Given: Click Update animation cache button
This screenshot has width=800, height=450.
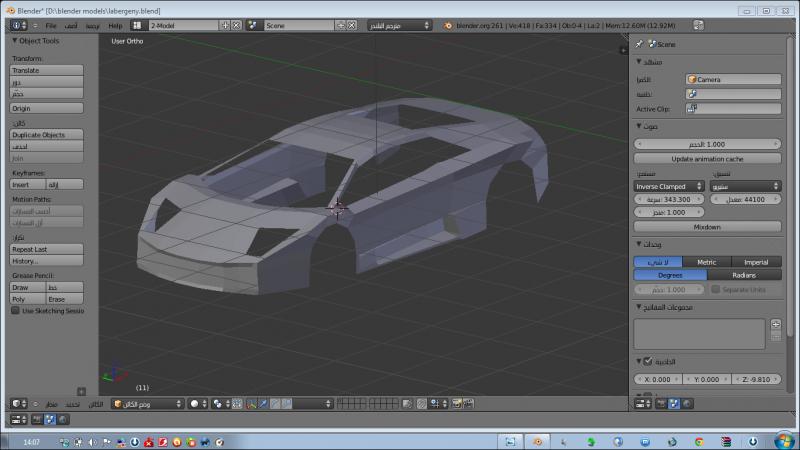Looking at the screenshot, I should tap(707, 159).
